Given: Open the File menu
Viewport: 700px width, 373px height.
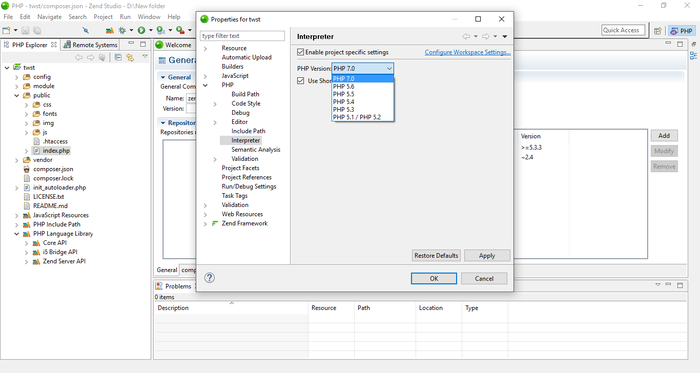Looking at the screenshot, I should [8, 17].
